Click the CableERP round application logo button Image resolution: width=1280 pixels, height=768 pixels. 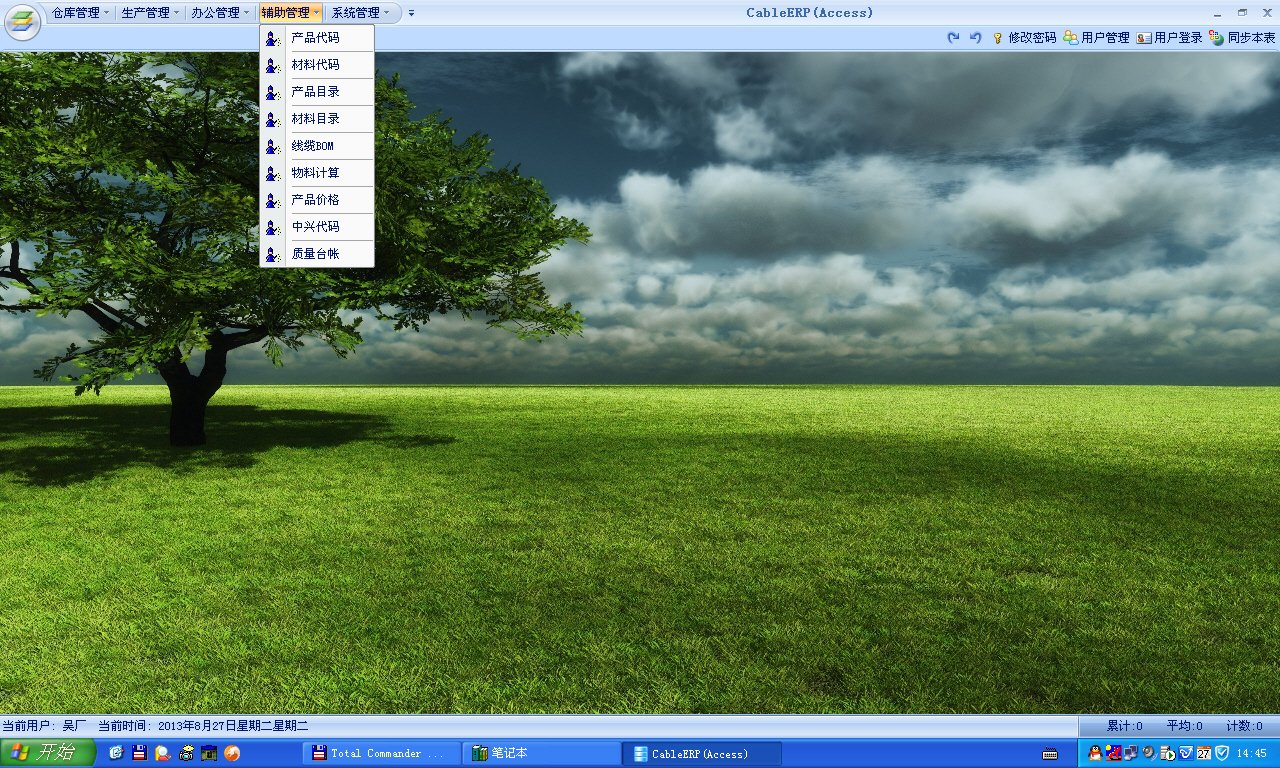pyautogui.click(x=22, y=22)
